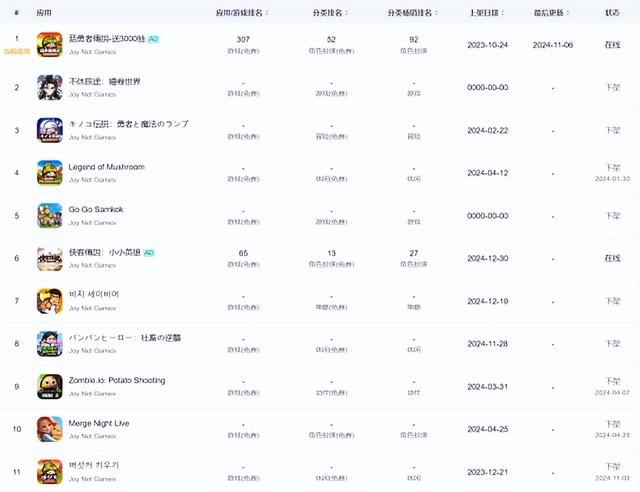Screen dimensions: 640x492
Task: Open the キノコ伝説 app icon
Action: click(49, 129)
